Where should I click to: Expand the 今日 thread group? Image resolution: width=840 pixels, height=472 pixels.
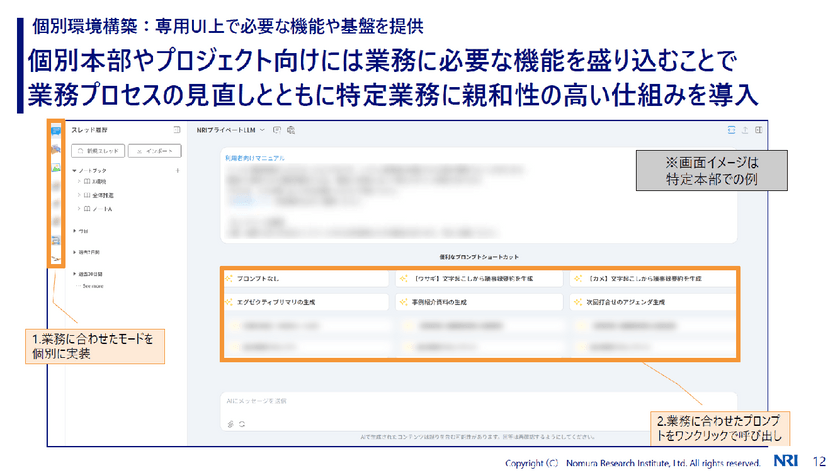pos(74,230)
